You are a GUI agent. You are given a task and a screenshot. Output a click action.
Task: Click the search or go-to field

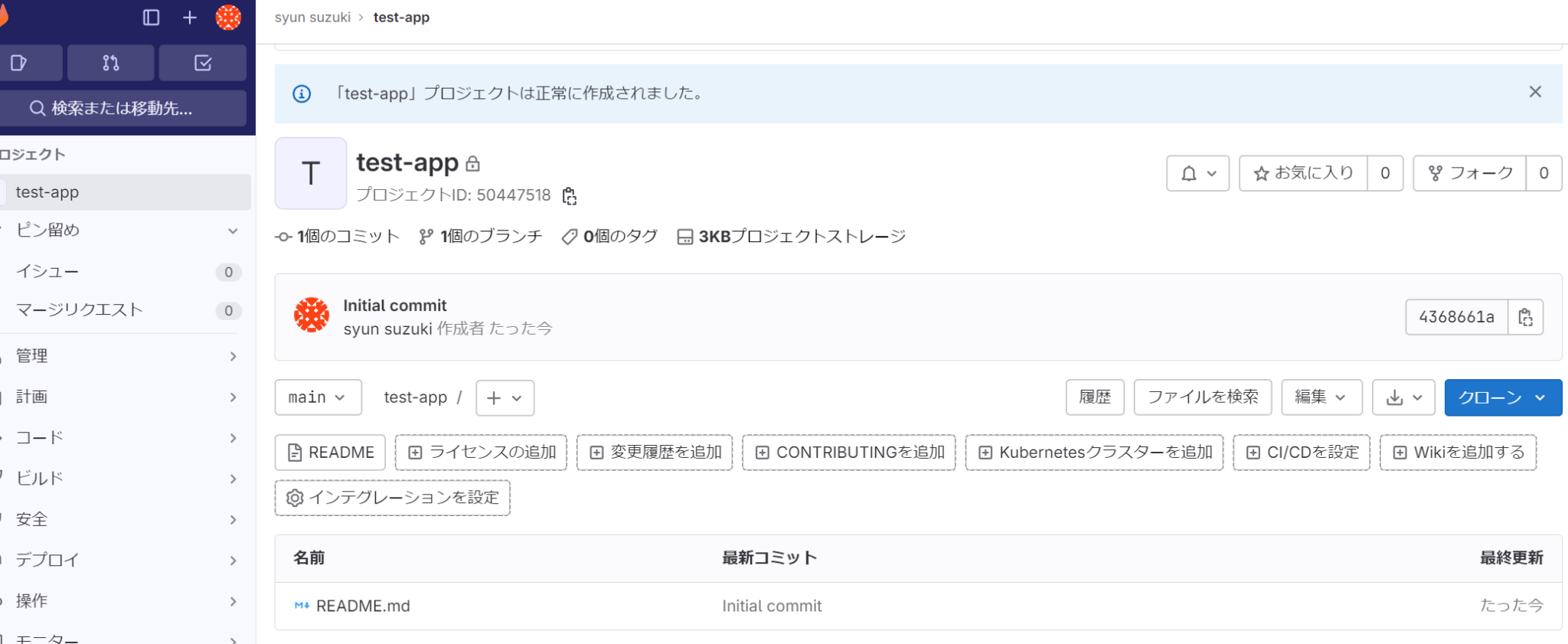pos(122,108)
